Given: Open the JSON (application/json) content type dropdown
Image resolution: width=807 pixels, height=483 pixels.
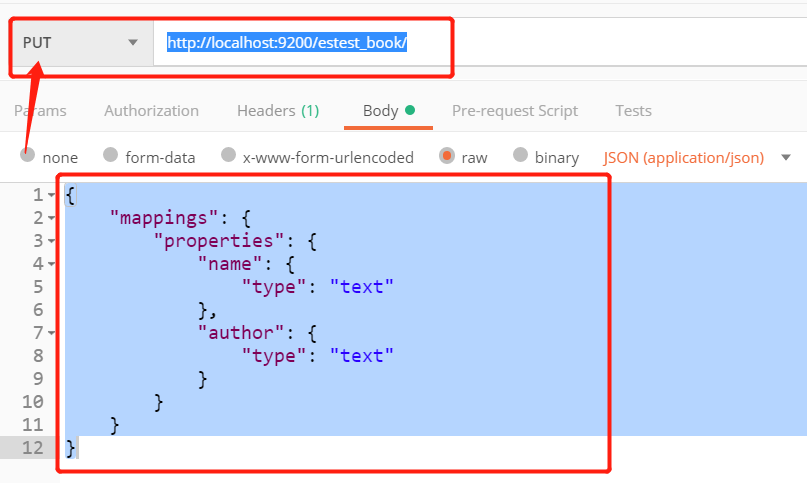Looking at the screenshot, I should click(x=697, y=158).
